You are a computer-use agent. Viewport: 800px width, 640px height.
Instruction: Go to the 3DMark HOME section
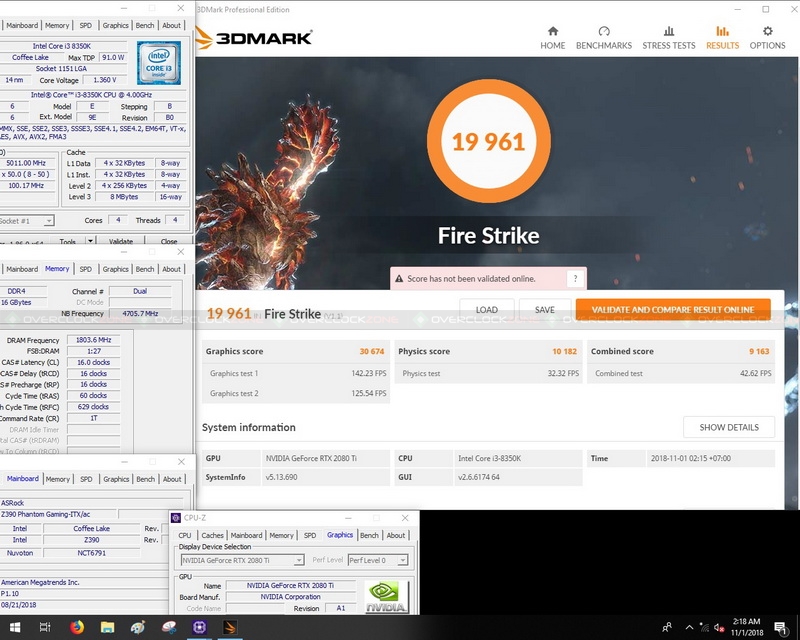(x=553, y=38)
